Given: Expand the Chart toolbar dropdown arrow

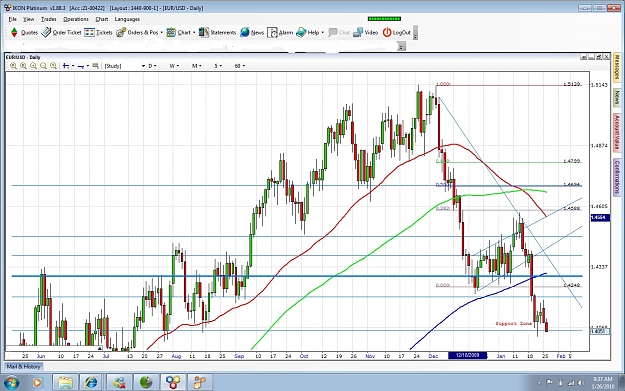Looking at the screenshot, I should (194, 33).
